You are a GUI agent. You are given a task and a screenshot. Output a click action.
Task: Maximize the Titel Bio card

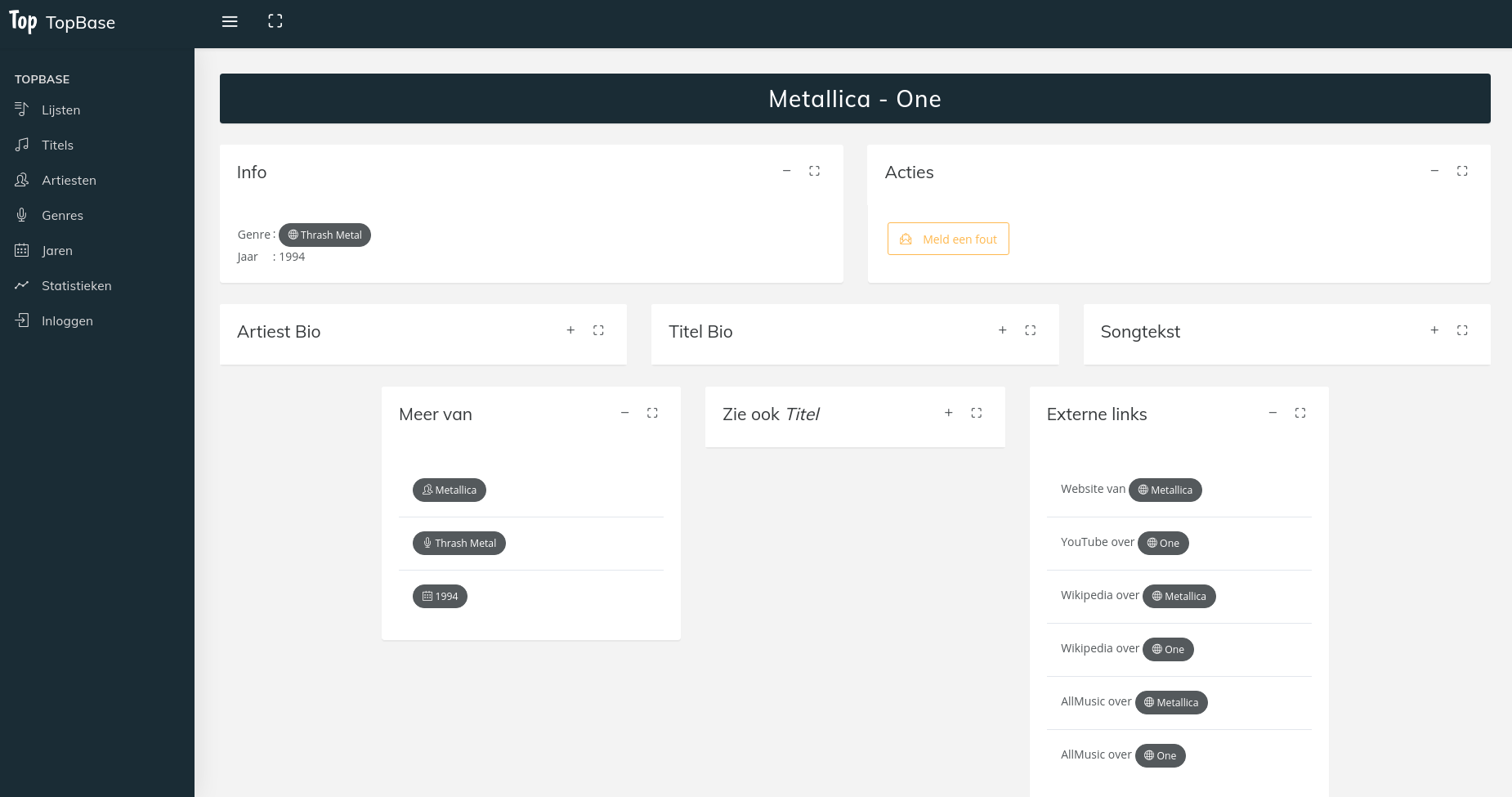click(x=1031, y=330)
